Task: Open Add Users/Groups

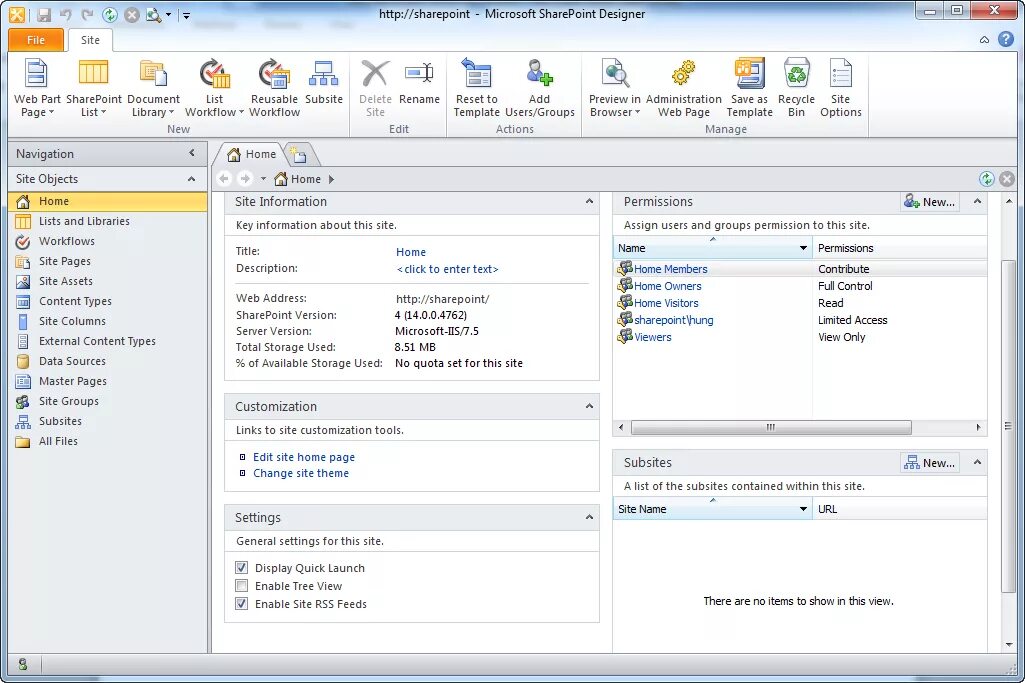Action: coord(539,88)
